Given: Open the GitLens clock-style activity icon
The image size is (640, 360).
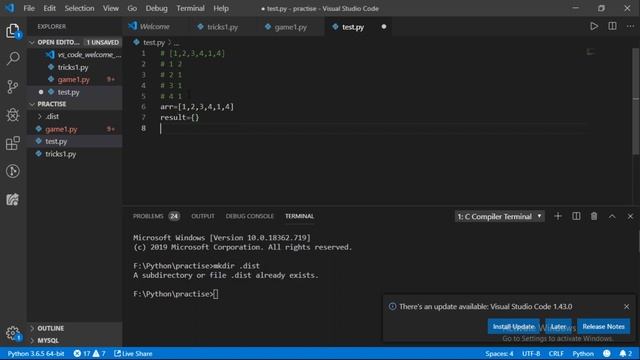Looking at the screenshot, I should tap(13, 171).
